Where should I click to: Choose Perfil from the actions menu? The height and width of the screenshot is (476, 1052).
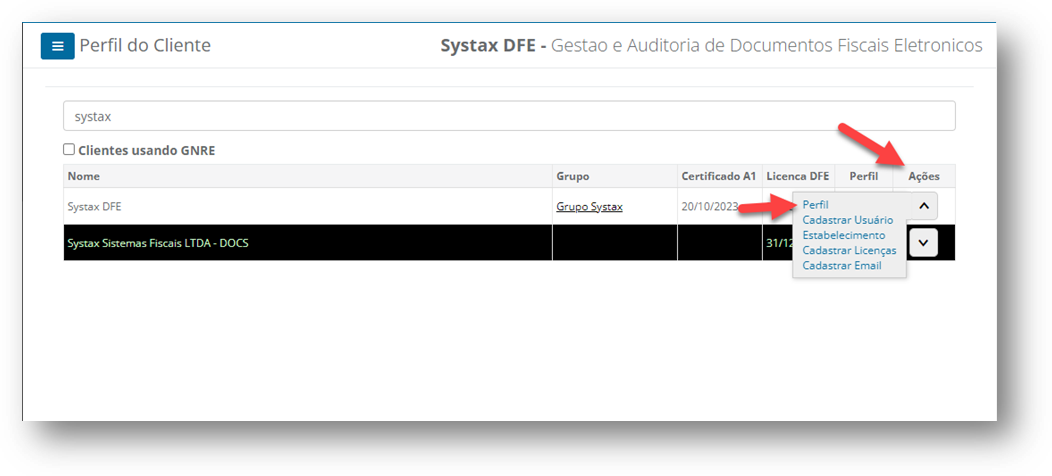(815, 205)
